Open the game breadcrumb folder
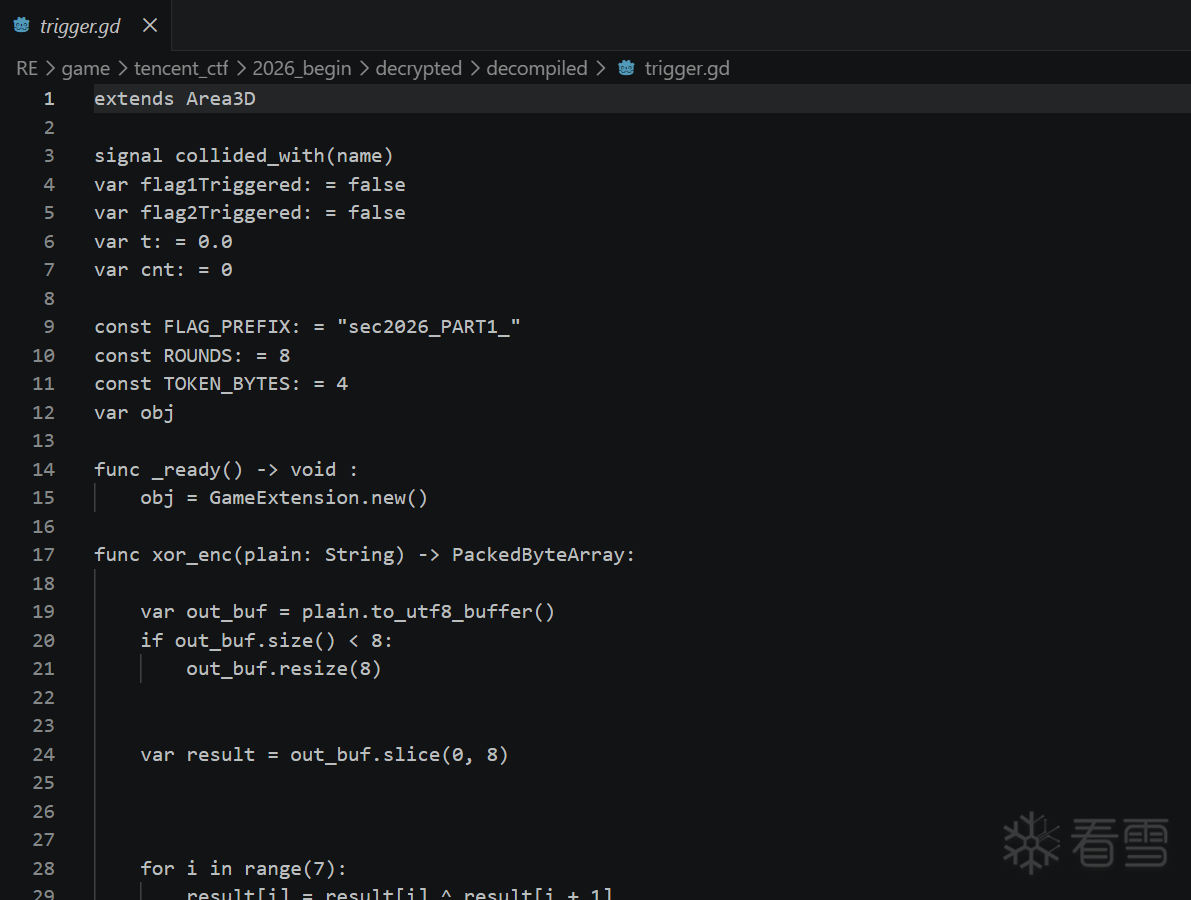1191x900 pixels. click(86, 68)
